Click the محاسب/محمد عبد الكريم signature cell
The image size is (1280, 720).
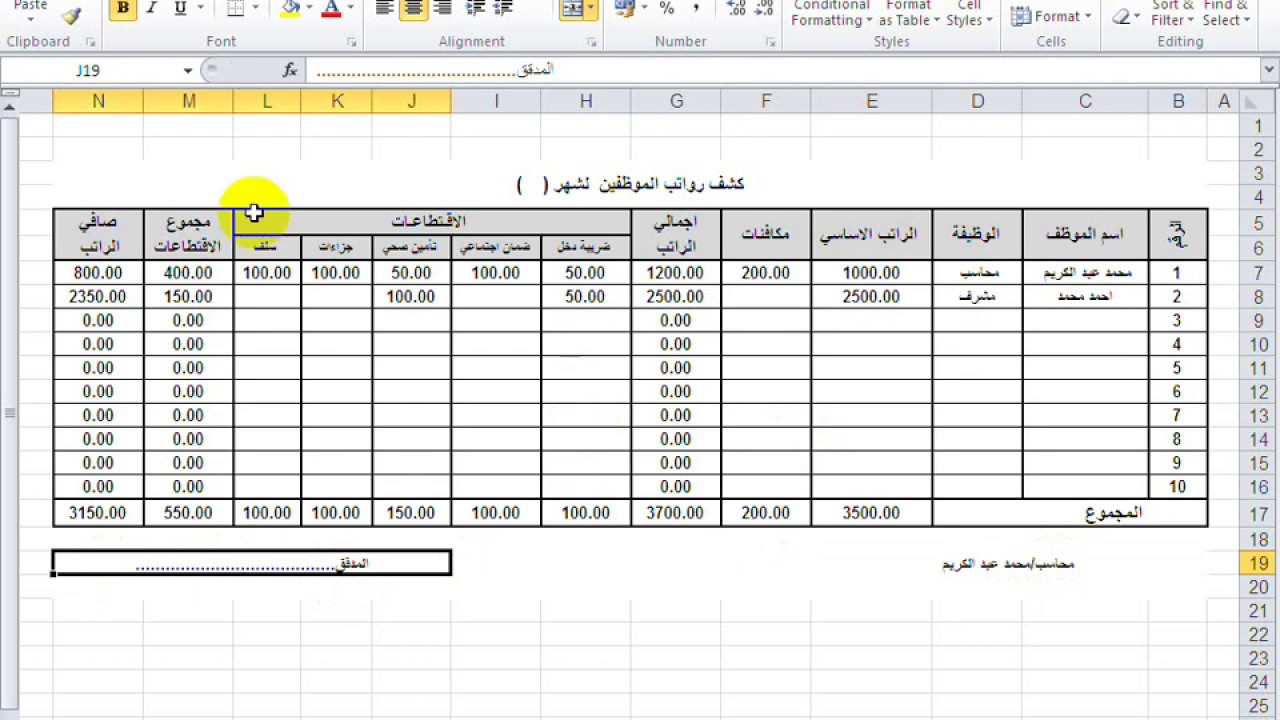coord(1008,564)
